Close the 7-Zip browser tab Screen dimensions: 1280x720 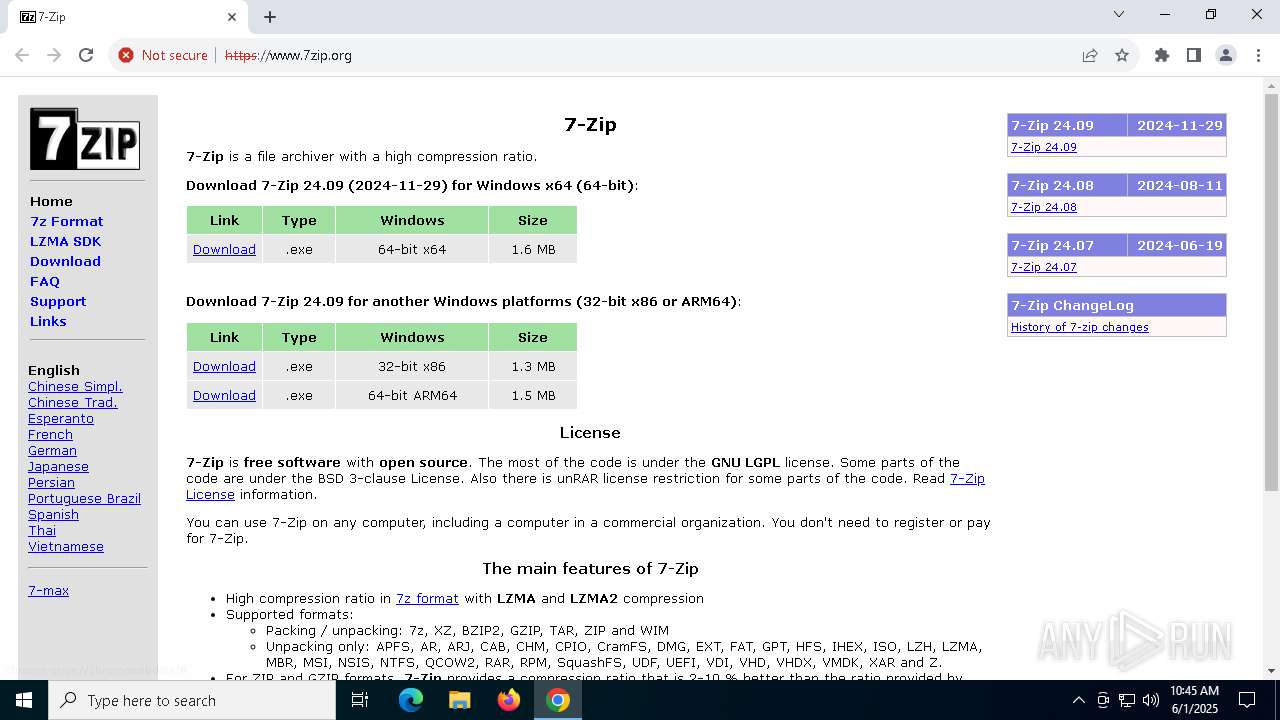click(x=232, y=17)
